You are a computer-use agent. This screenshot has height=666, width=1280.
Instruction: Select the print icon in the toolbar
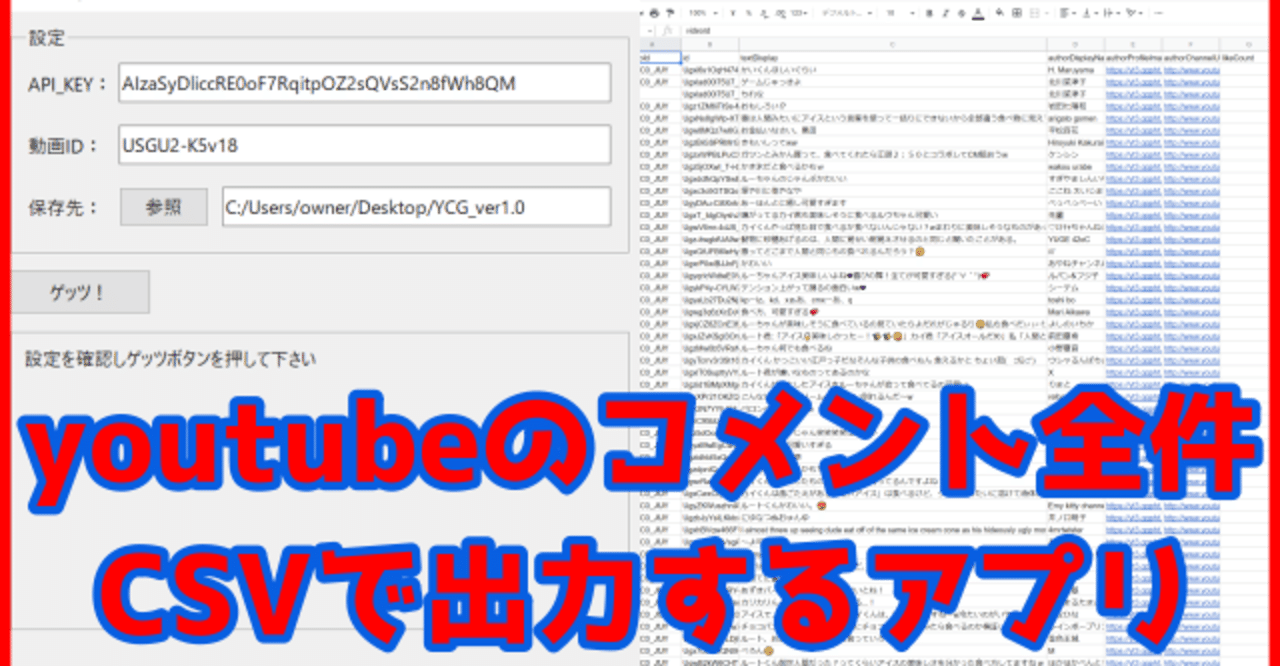(654, 13)
